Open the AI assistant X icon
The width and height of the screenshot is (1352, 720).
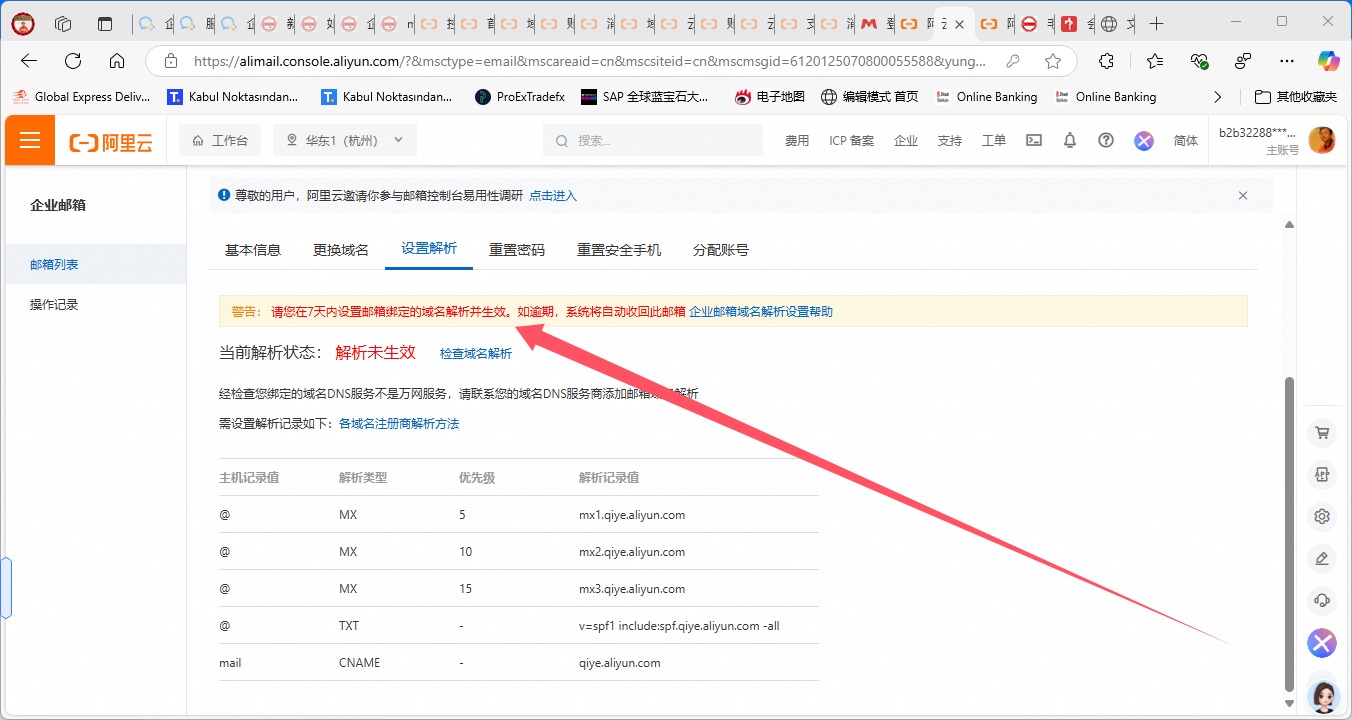coord(1322,643)
